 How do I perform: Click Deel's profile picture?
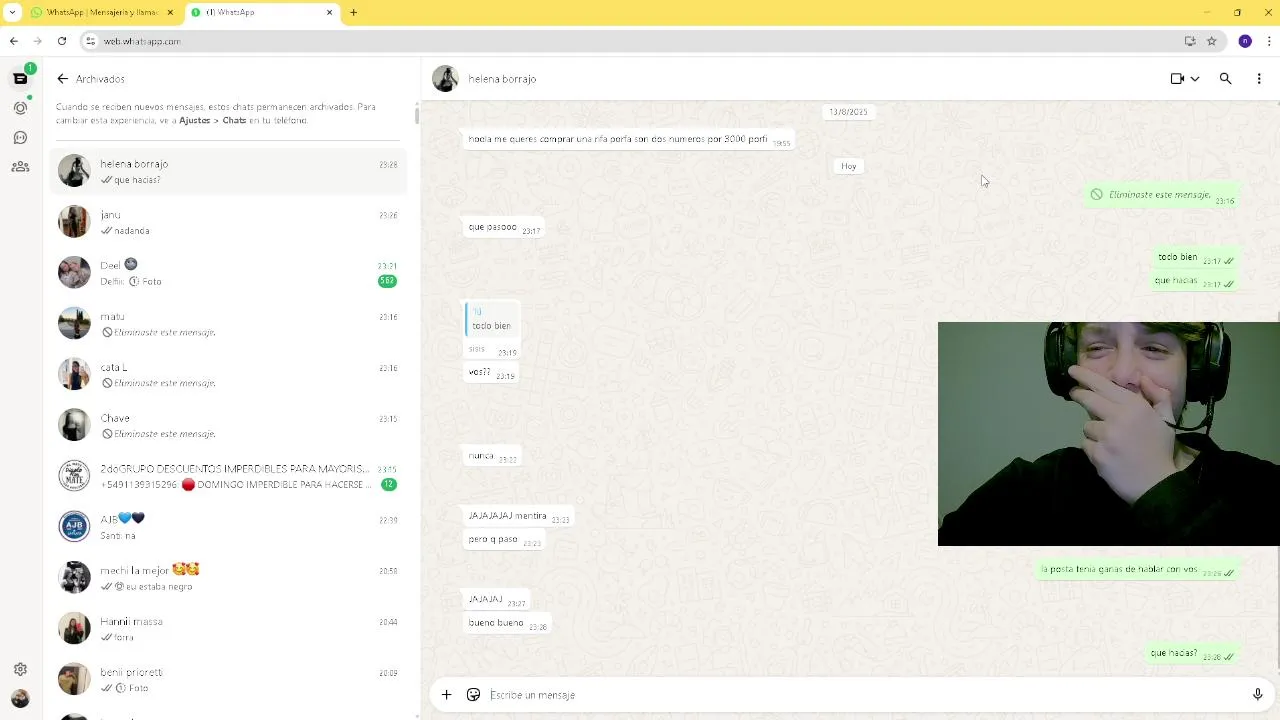pos(74,273)
